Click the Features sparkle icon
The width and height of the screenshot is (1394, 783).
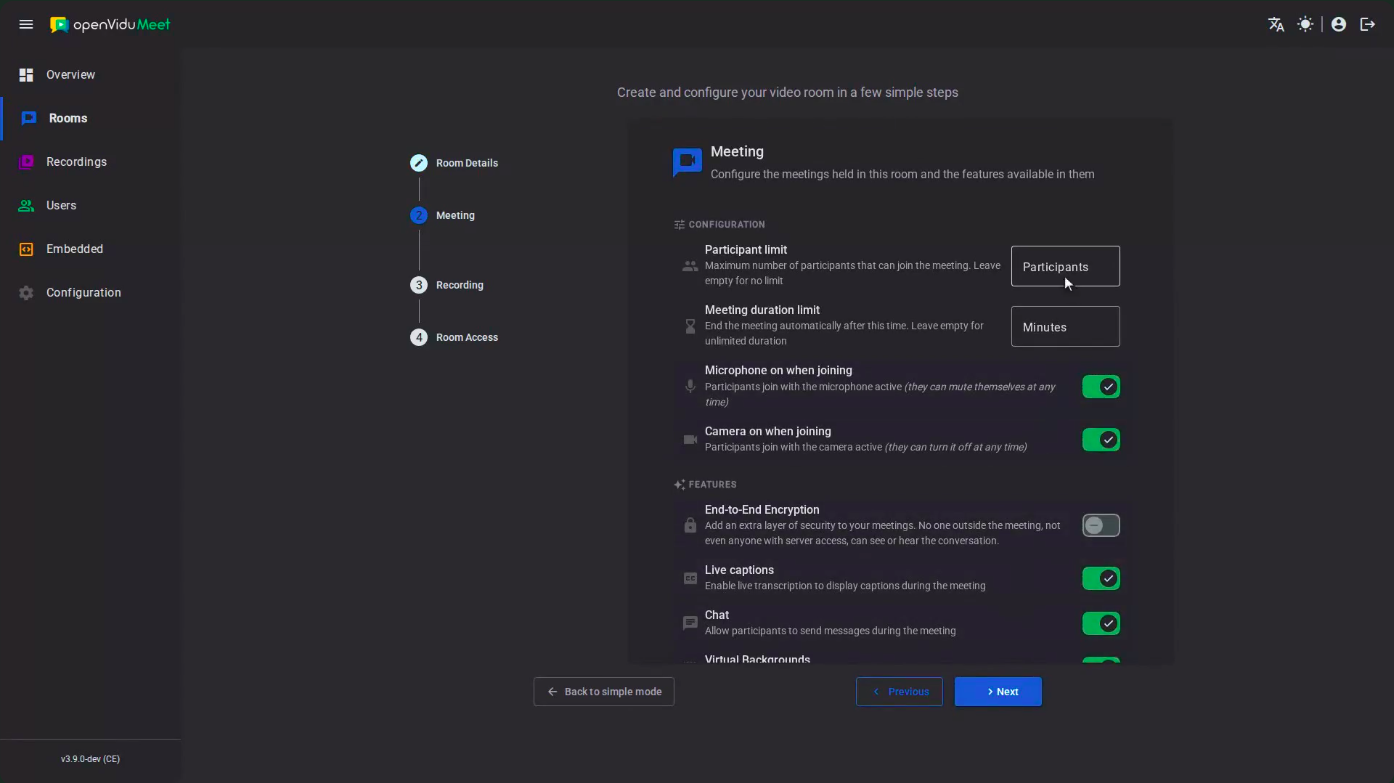click(x=680, y=485)
